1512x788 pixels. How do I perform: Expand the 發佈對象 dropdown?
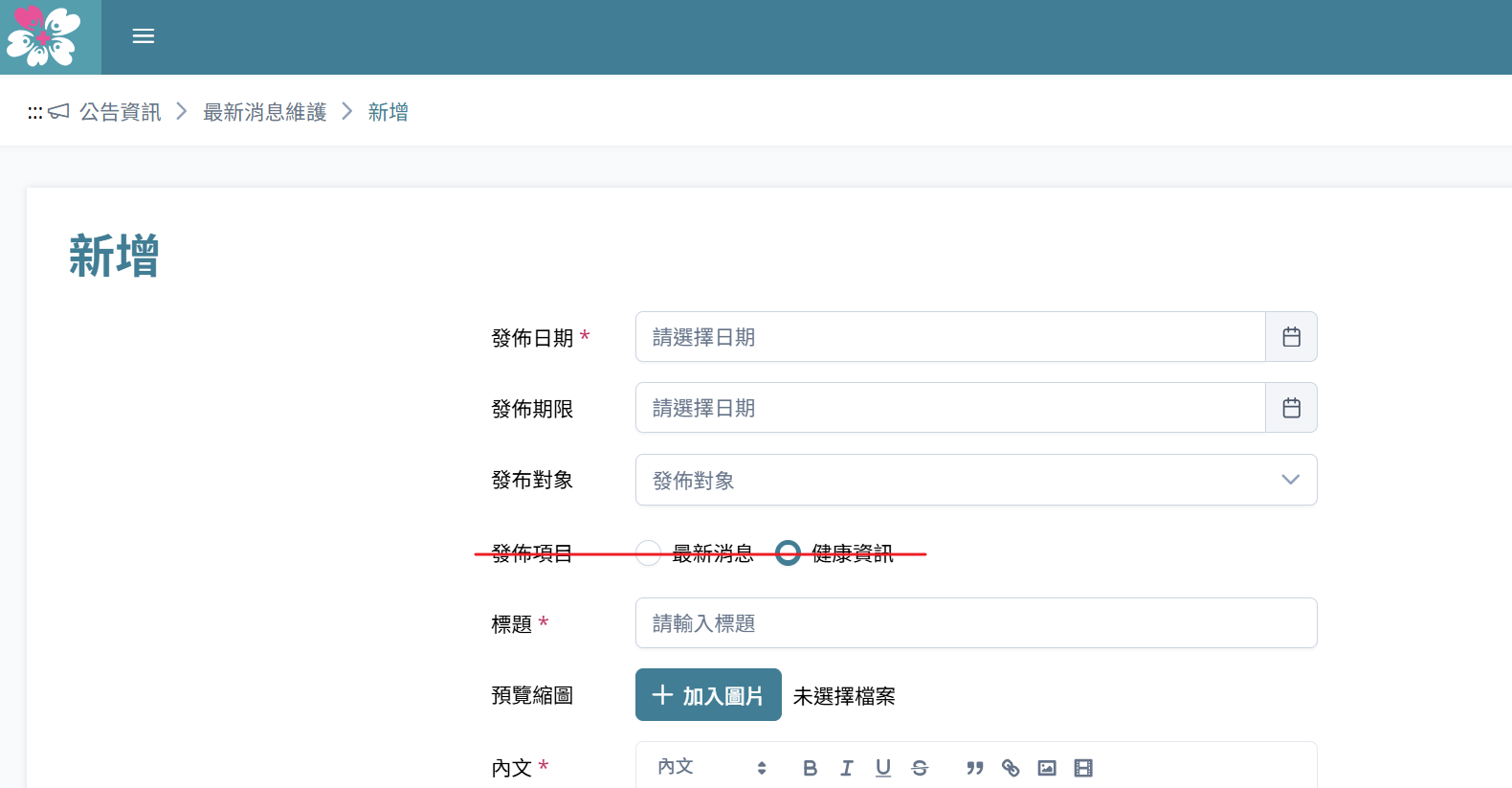[x=976, y=480]
